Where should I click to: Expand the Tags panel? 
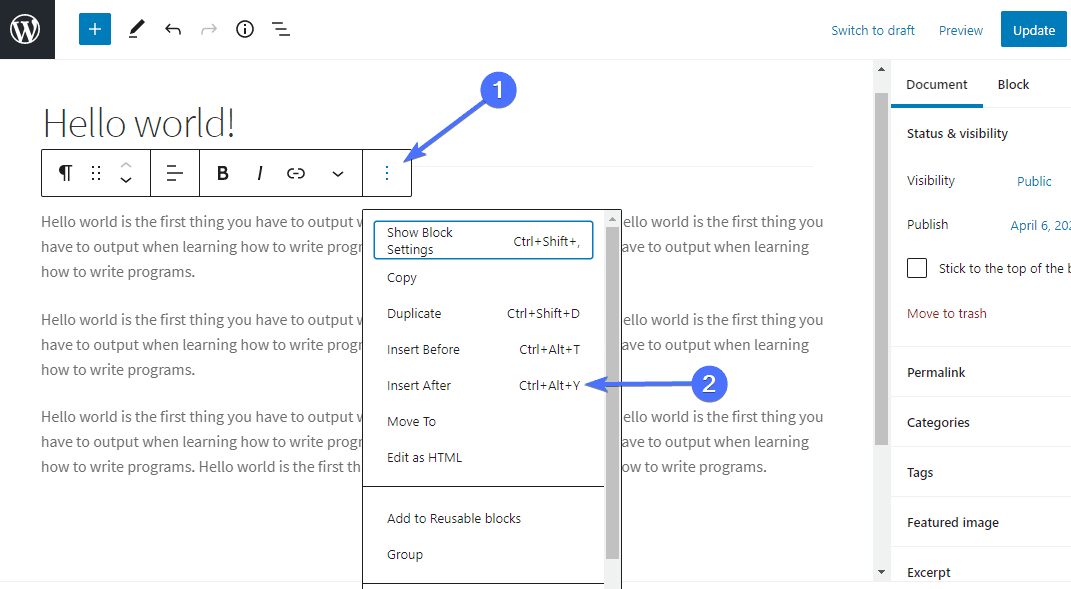pos(981,472)
